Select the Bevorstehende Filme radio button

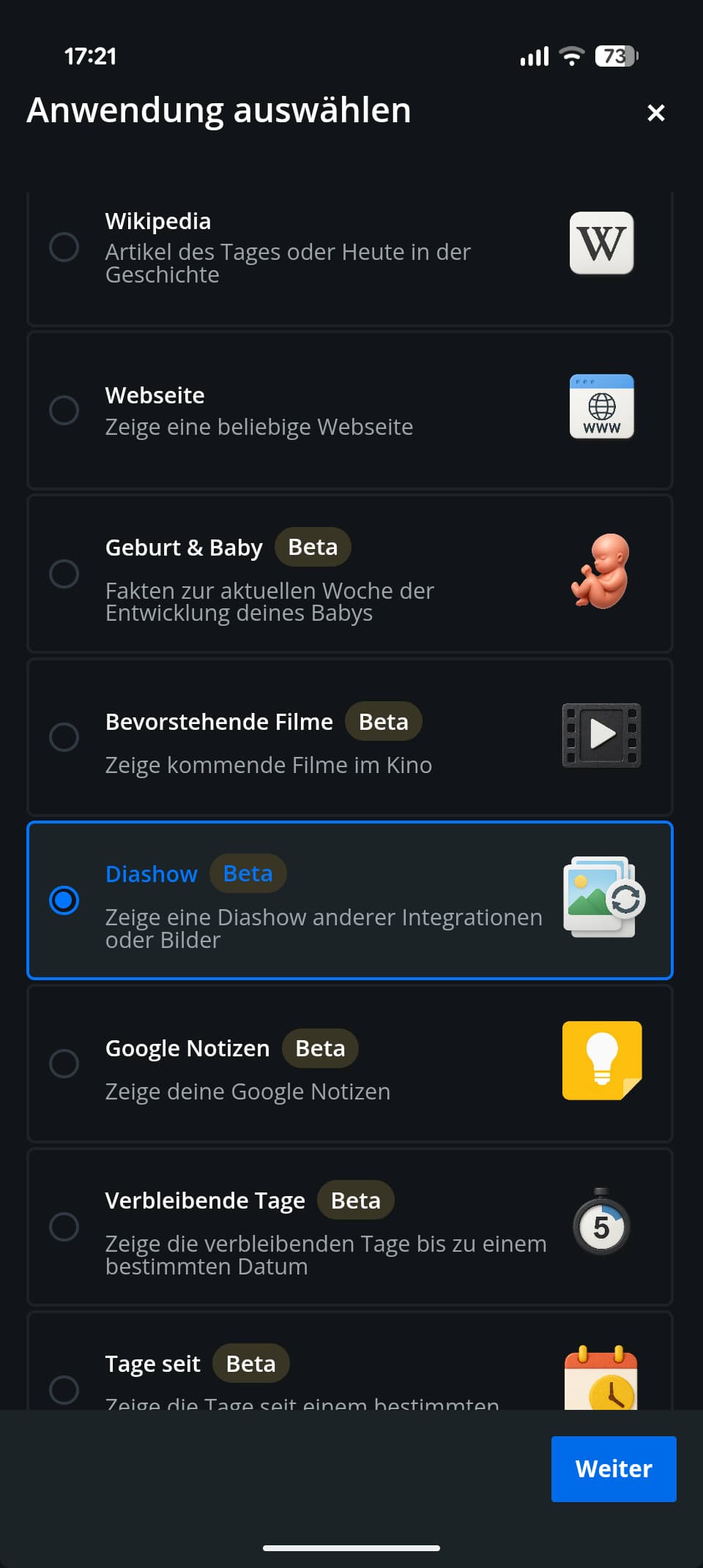click(x=64, y=737)
